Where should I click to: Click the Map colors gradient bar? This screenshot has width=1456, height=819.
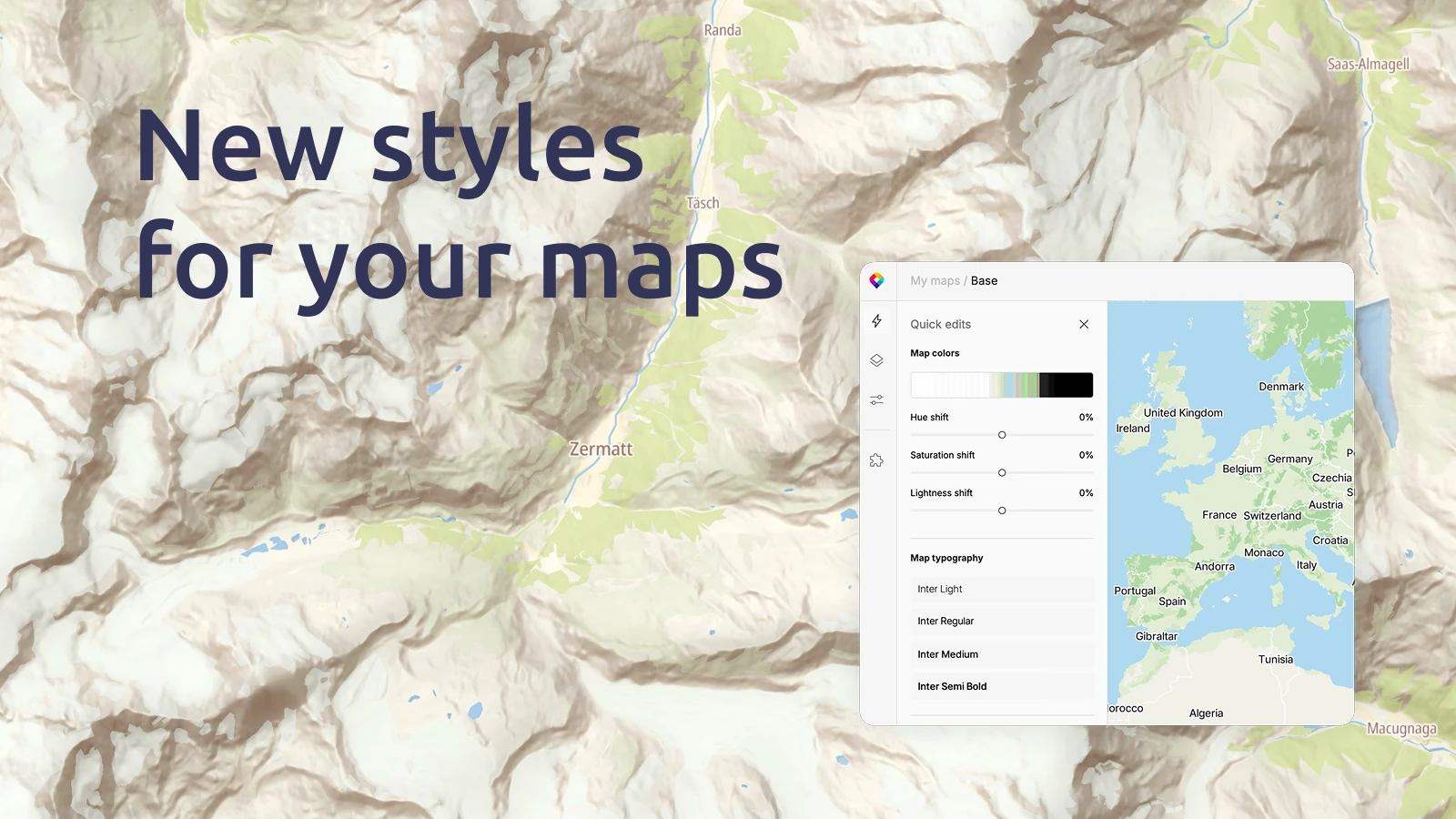coord(1001,385)
